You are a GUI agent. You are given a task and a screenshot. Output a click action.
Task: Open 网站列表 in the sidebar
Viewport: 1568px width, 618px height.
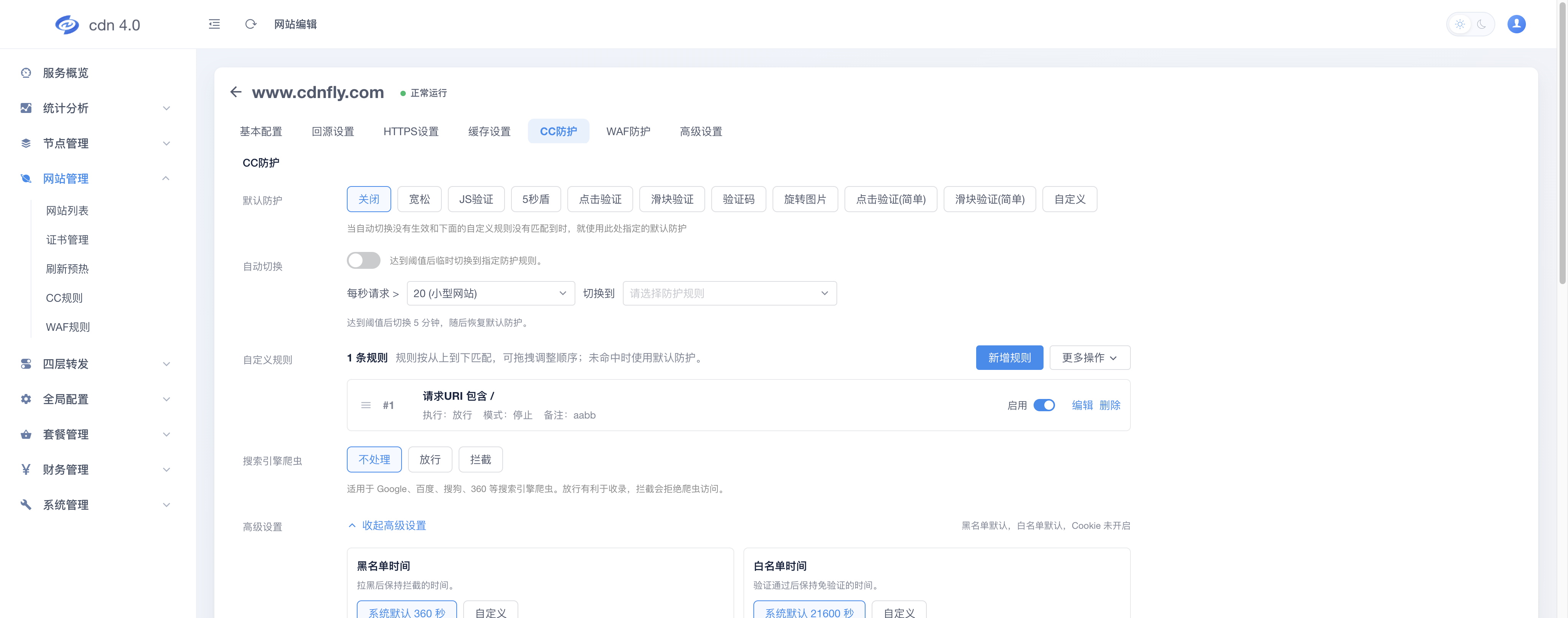click(67, 211)
